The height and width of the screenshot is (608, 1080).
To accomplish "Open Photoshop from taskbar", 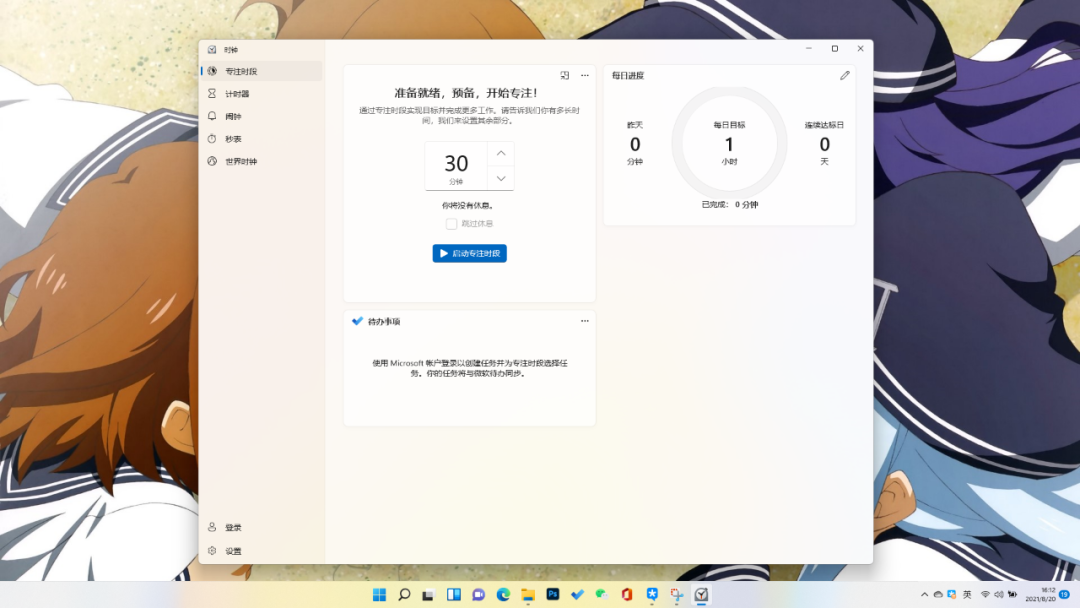I will (552, 594).
